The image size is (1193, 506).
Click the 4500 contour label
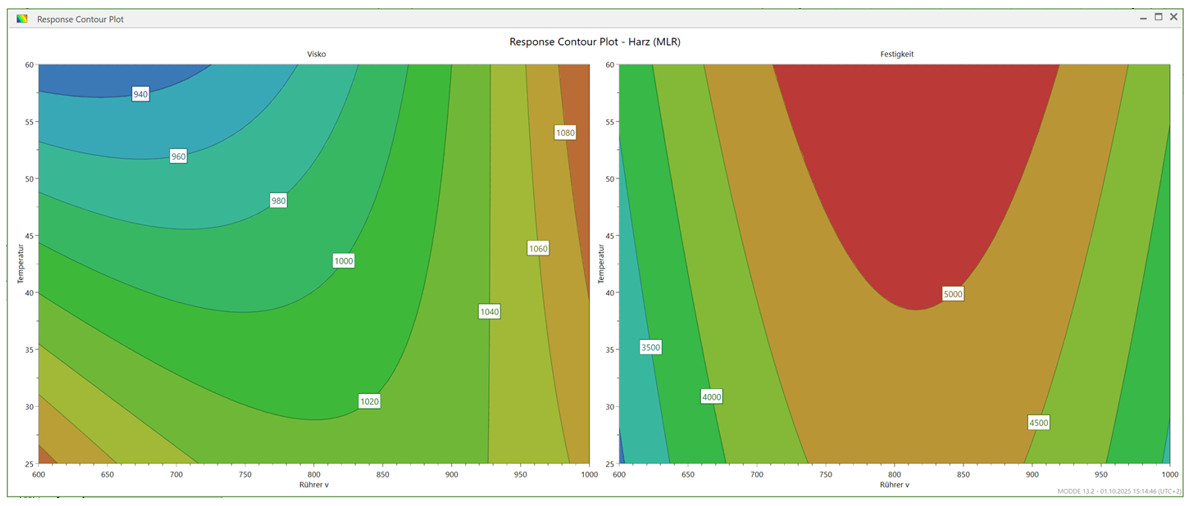(x=1038, y=423)
